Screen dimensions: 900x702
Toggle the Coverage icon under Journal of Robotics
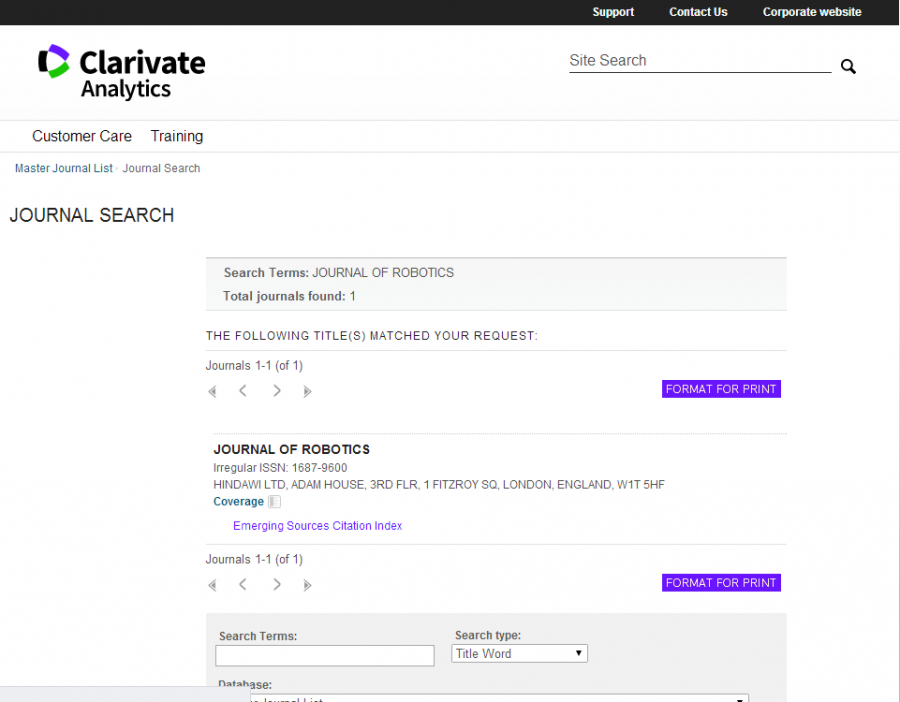275,502
